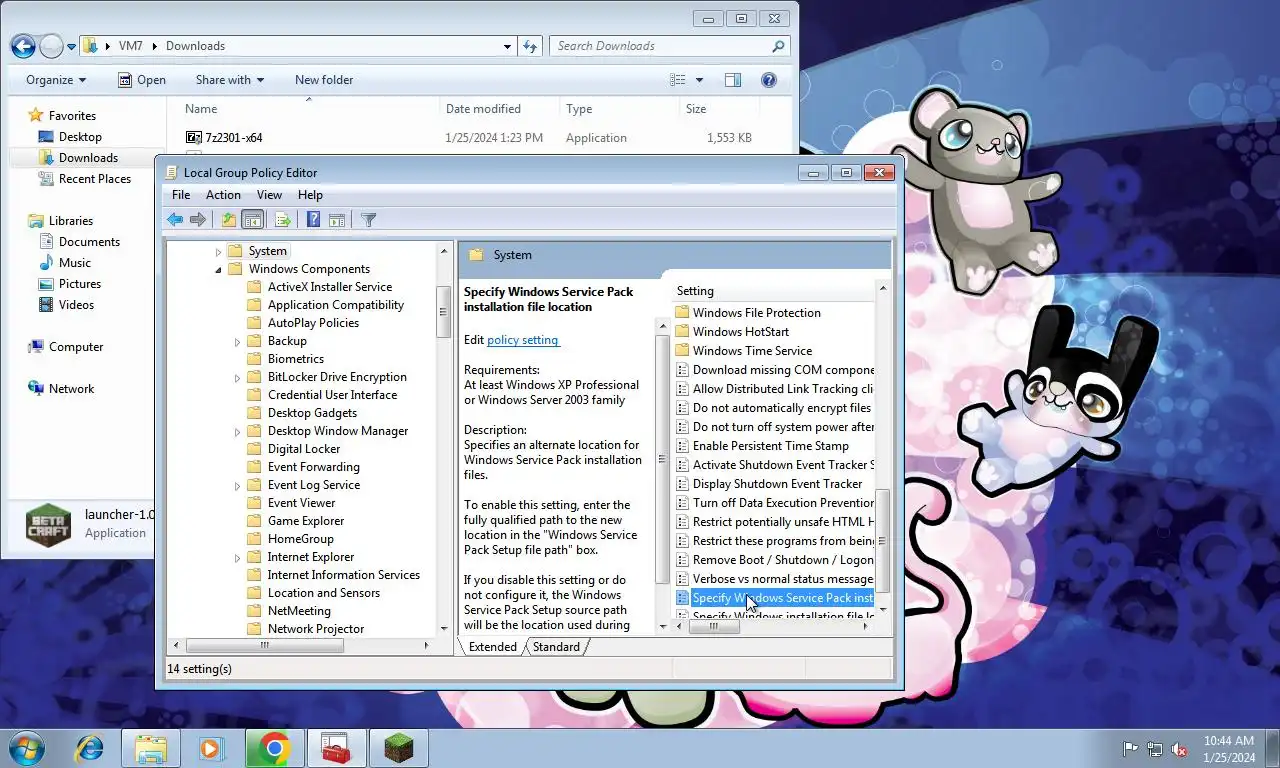The height and width of the screenshot is (768, 1280).
Task: Open the view options dropdown arrow
Action: (x=699, y=80)
